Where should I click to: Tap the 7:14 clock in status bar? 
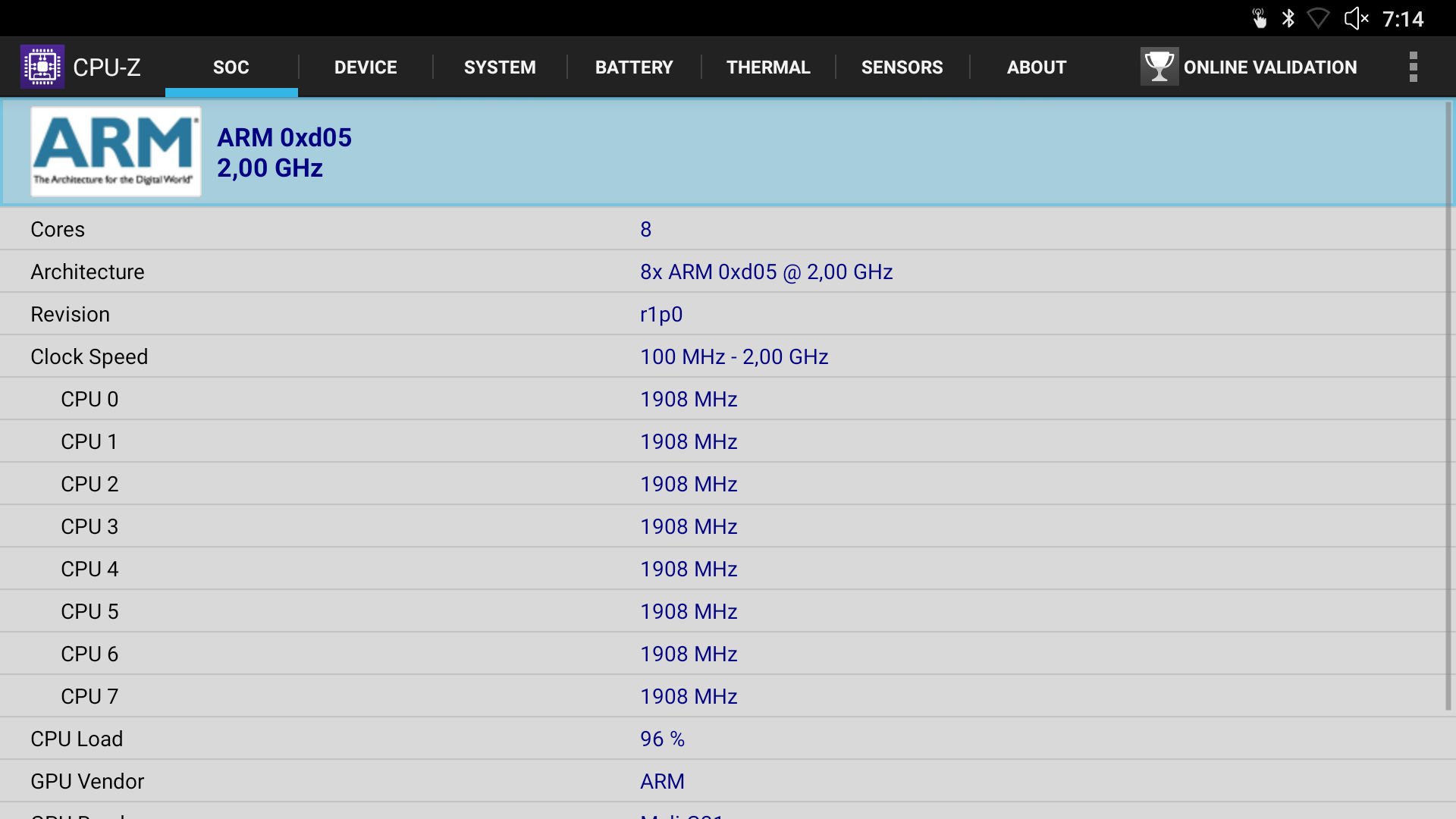[x=1403, y=19]
